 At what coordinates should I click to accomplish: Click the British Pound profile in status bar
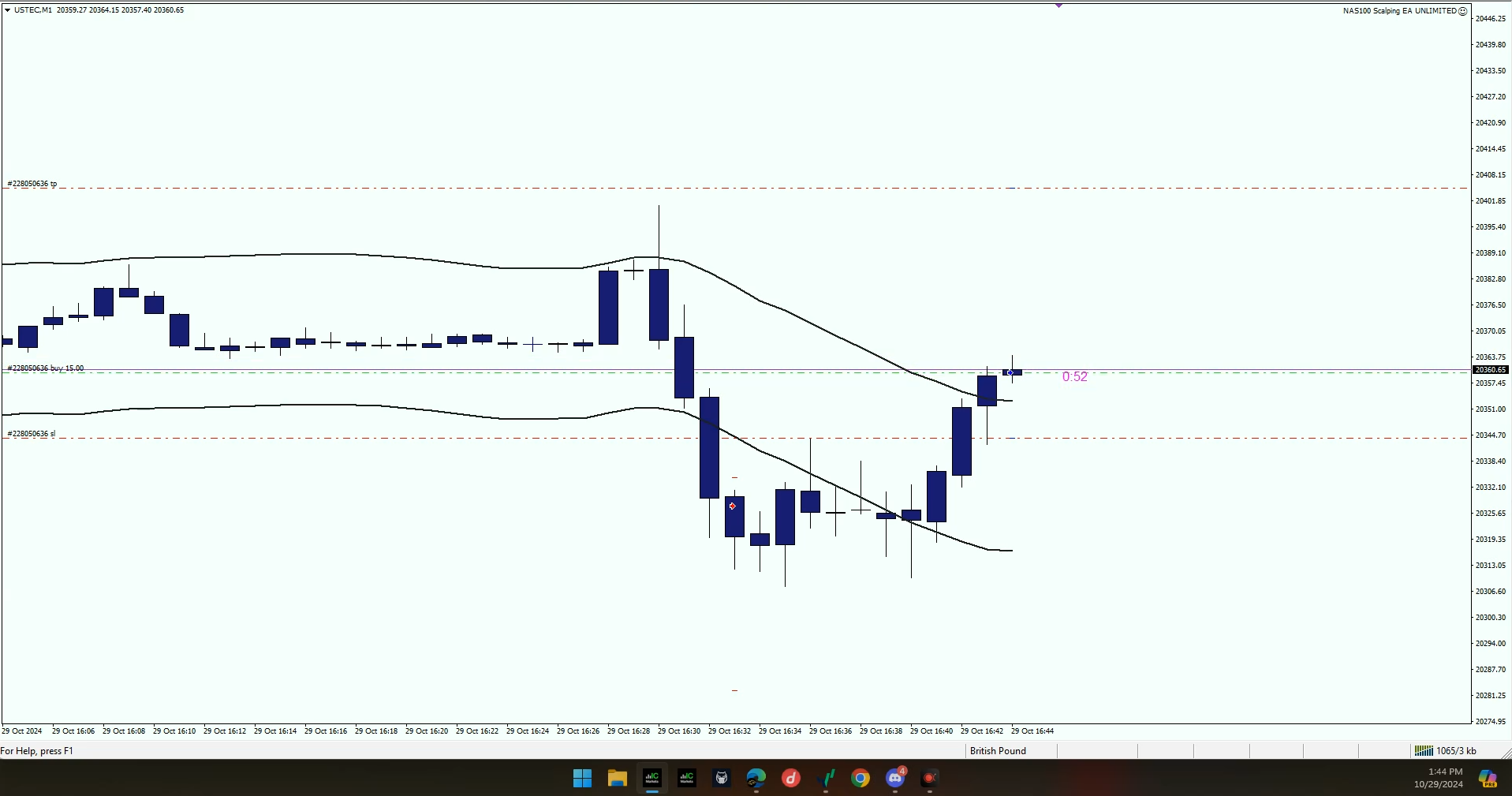(998, 751)
